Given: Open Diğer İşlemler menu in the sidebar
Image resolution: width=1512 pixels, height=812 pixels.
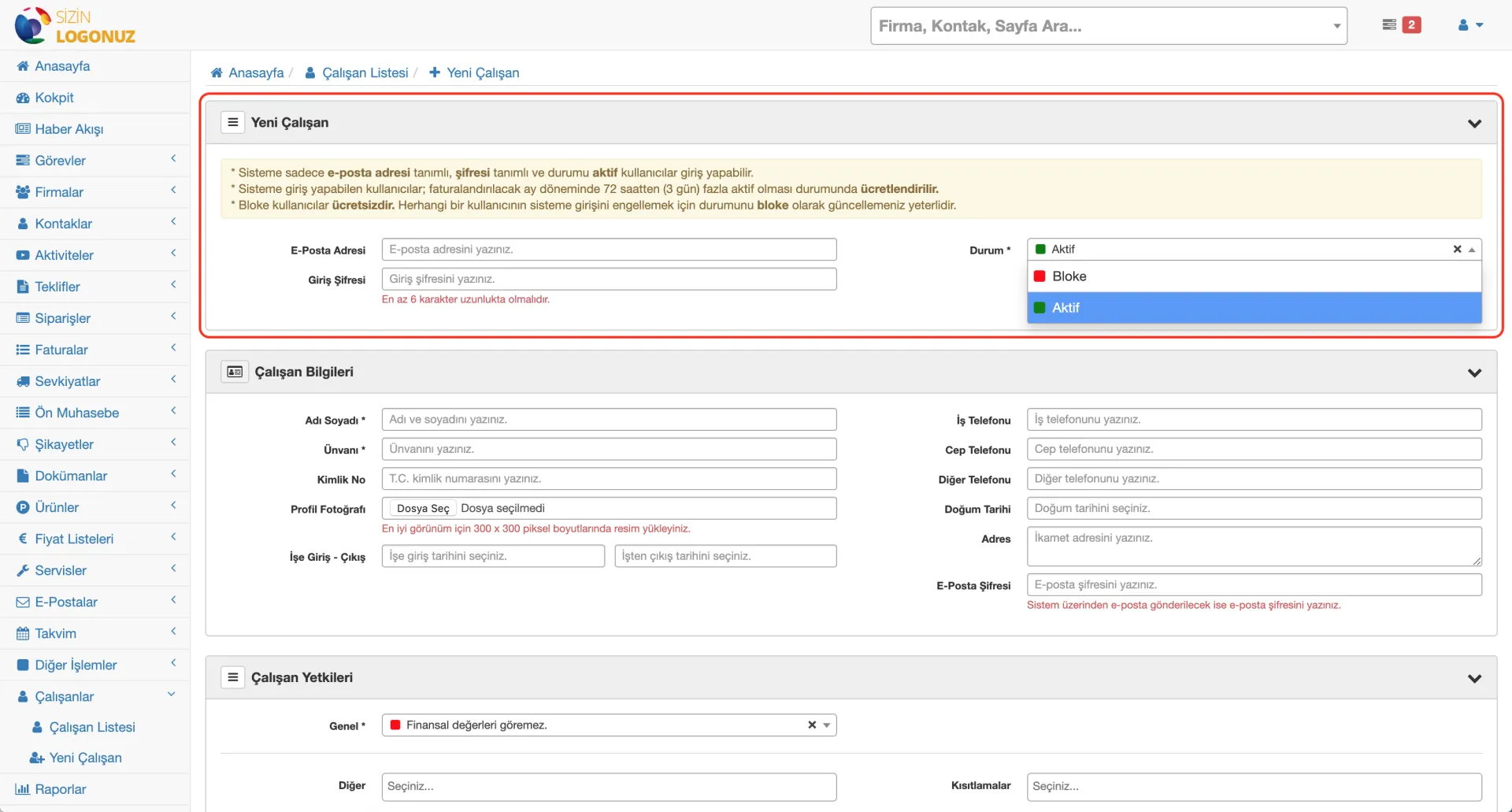Looking at the screenshot, I should tap(76, 665).
